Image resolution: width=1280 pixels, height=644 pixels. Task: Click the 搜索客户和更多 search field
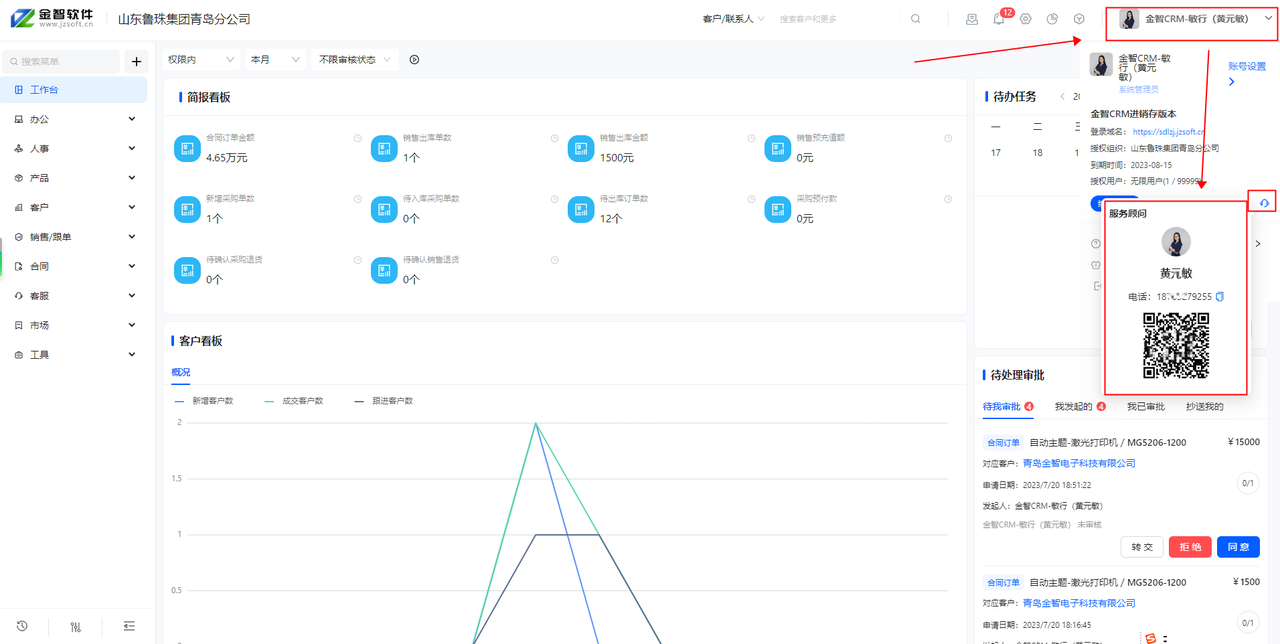pos(838,19)
